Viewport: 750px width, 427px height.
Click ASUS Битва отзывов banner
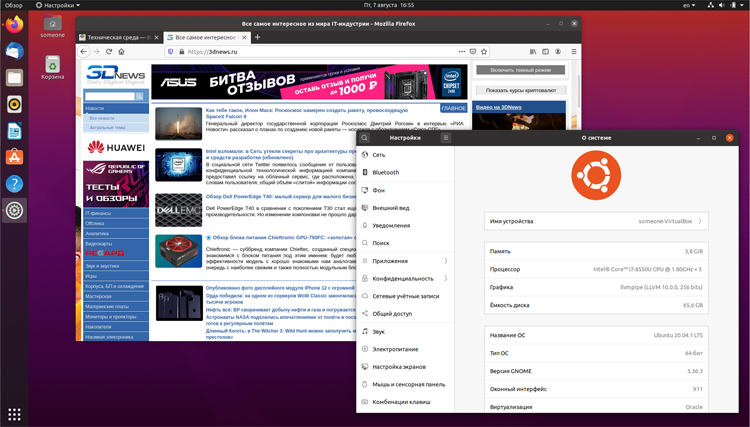309,82
